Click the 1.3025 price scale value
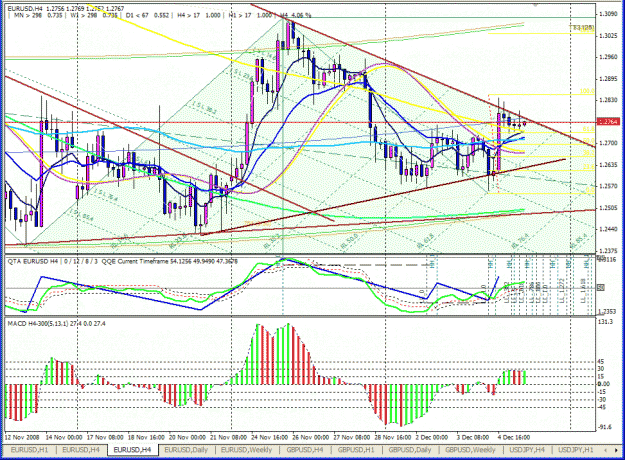Viewport: 625px width, 460px height. pyautogui.click(x=608, y=36)
